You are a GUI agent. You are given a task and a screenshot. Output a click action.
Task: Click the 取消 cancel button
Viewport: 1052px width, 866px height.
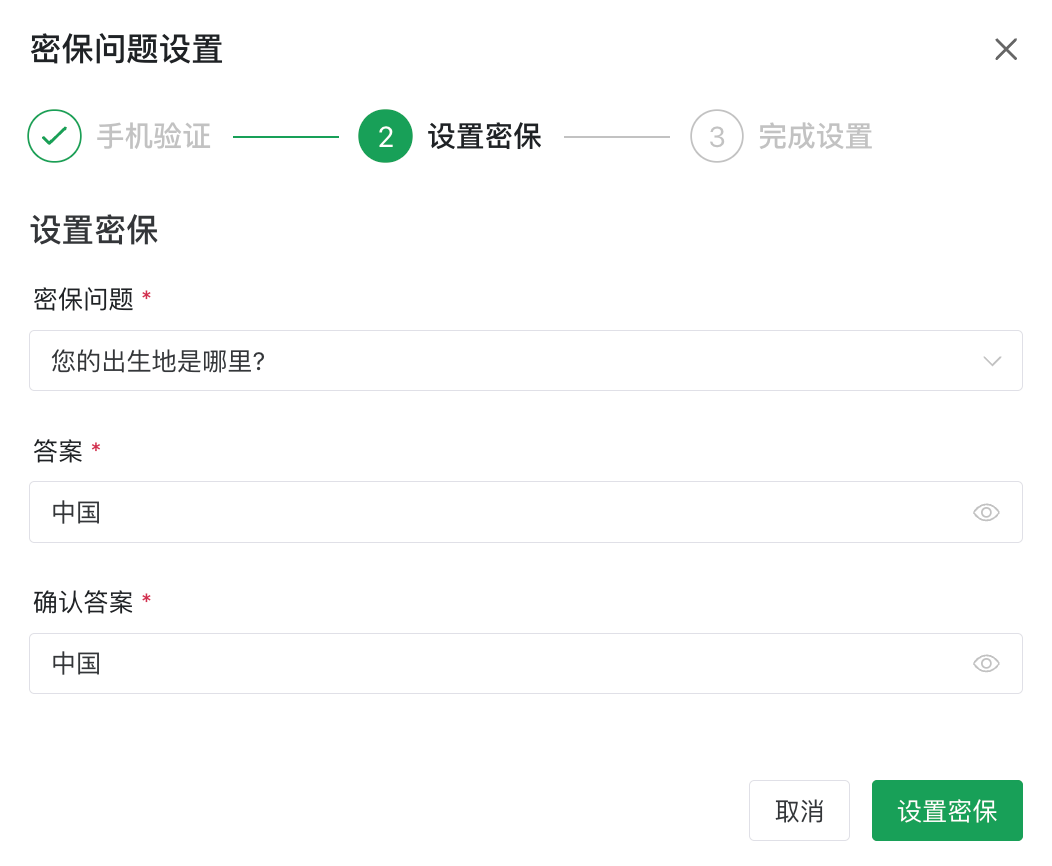pos(799,810)
